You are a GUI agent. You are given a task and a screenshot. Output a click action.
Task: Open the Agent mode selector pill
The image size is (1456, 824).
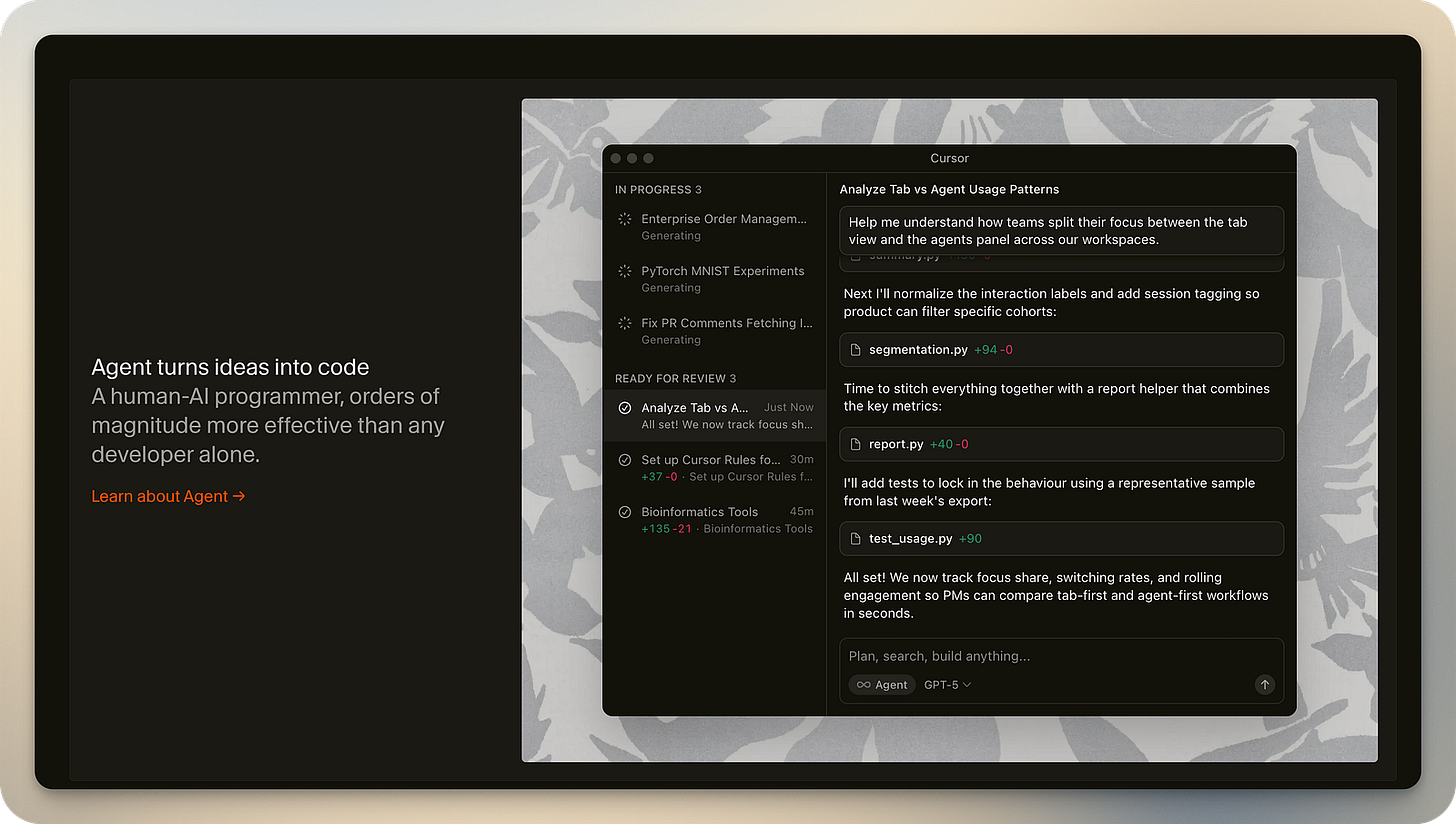882,685
